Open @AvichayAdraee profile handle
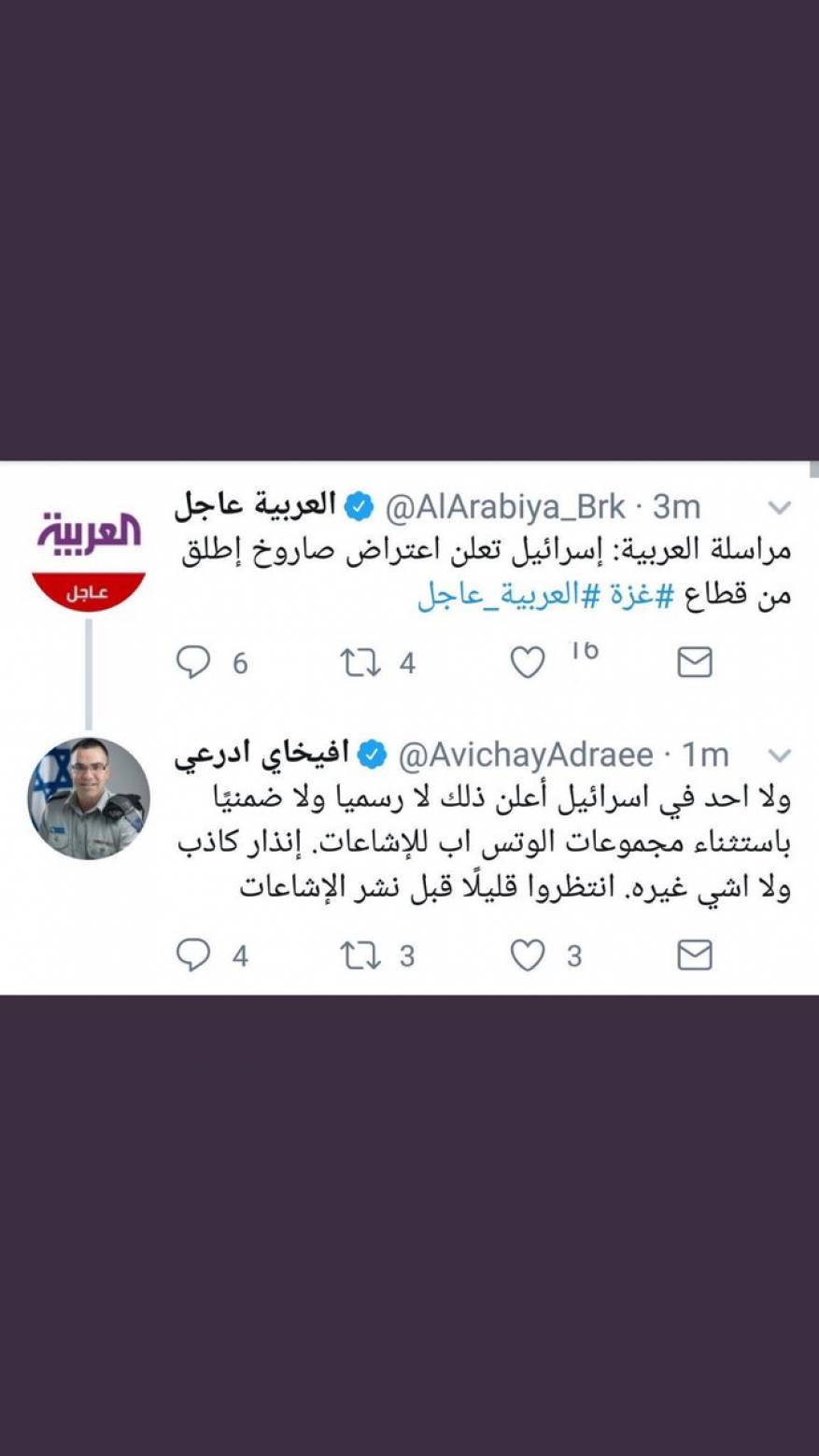 coord(526,756)
